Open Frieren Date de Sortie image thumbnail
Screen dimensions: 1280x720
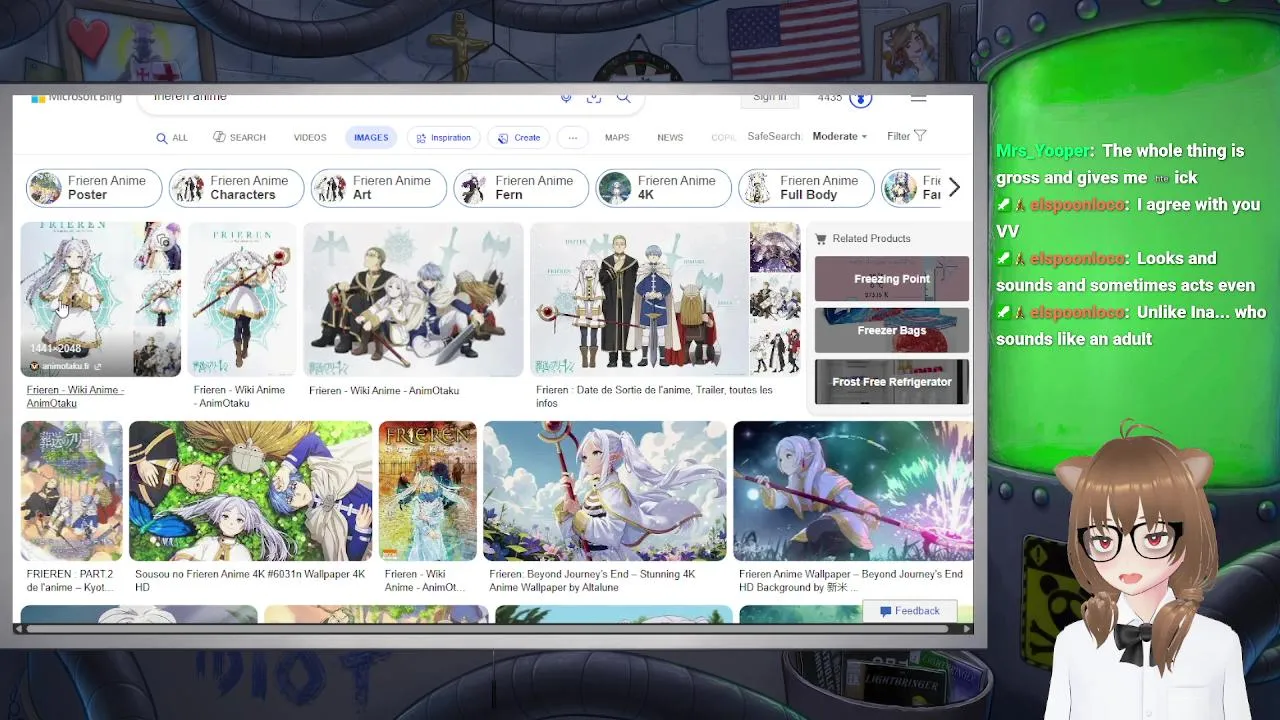(x=639, y=299)
